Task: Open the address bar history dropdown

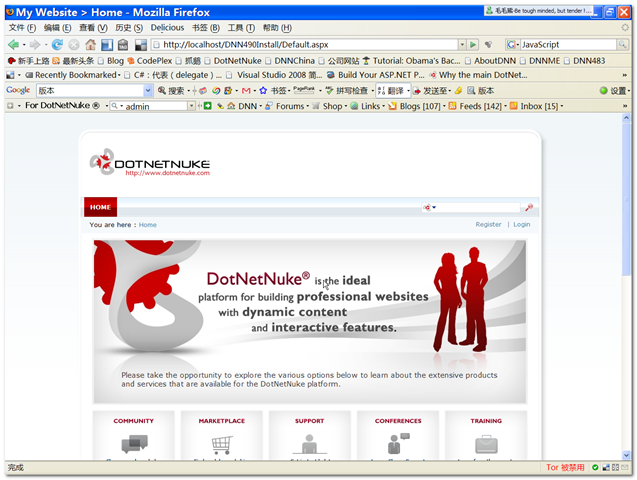Action: [462, 44]
